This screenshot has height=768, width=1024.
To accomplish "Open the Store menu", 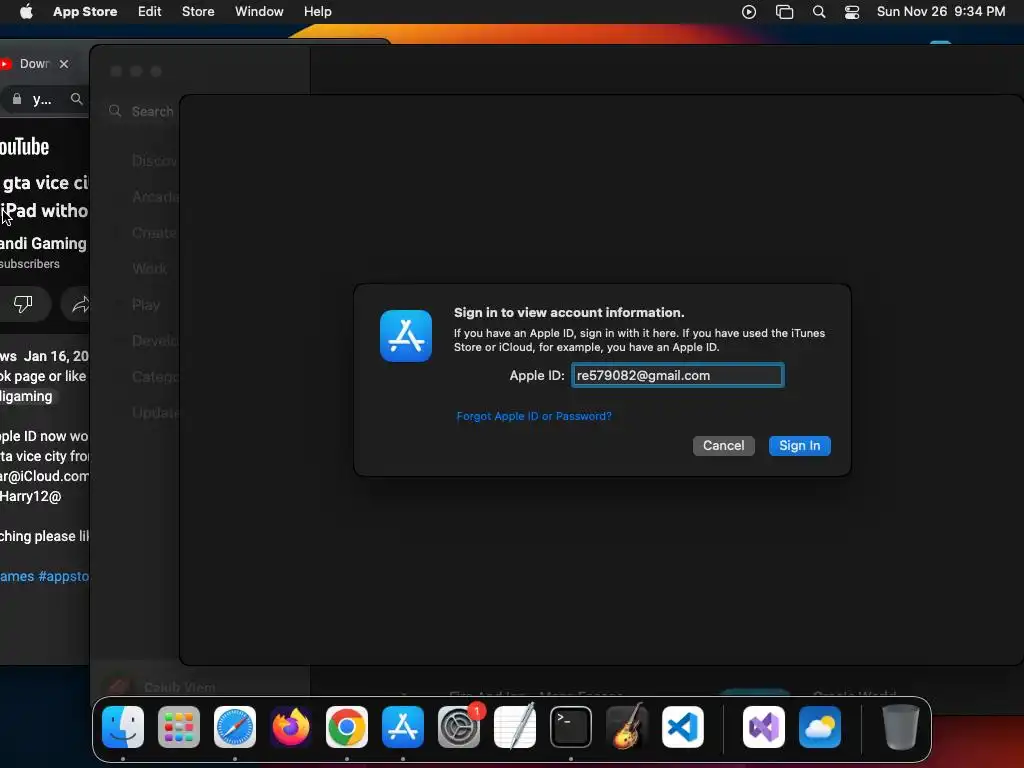I will [198, 12].
